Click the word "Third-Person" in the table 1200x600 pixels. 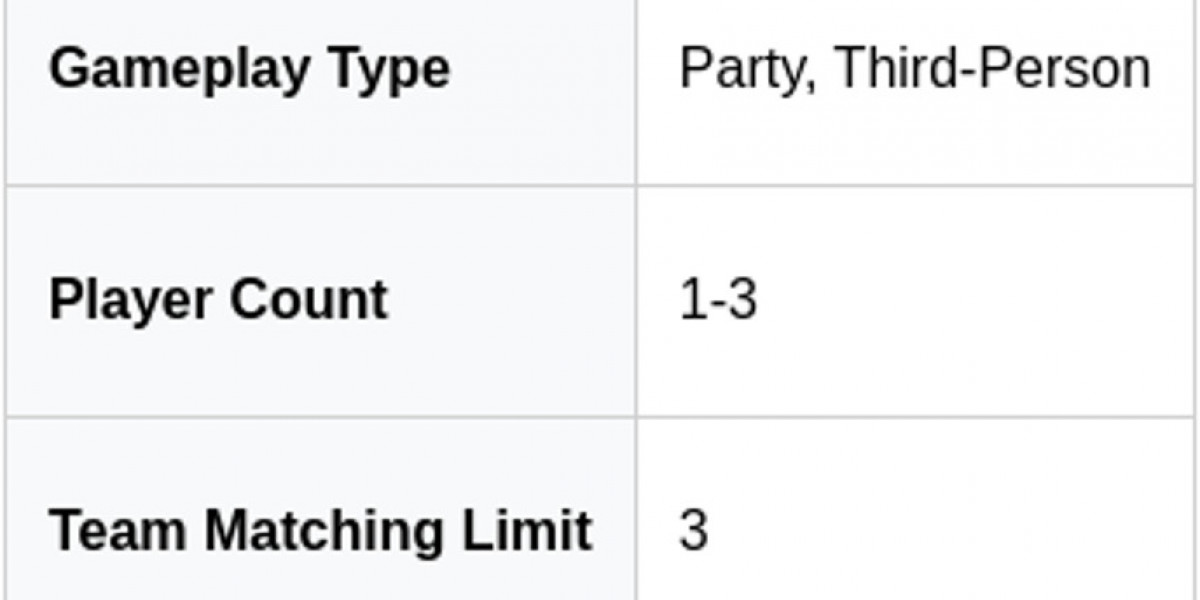point(992,70)
